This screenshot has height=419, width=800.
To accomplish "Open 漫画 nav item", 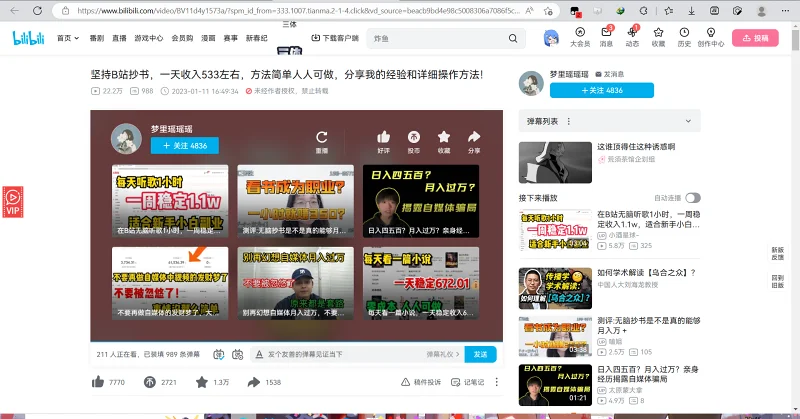I will (208, 38).
